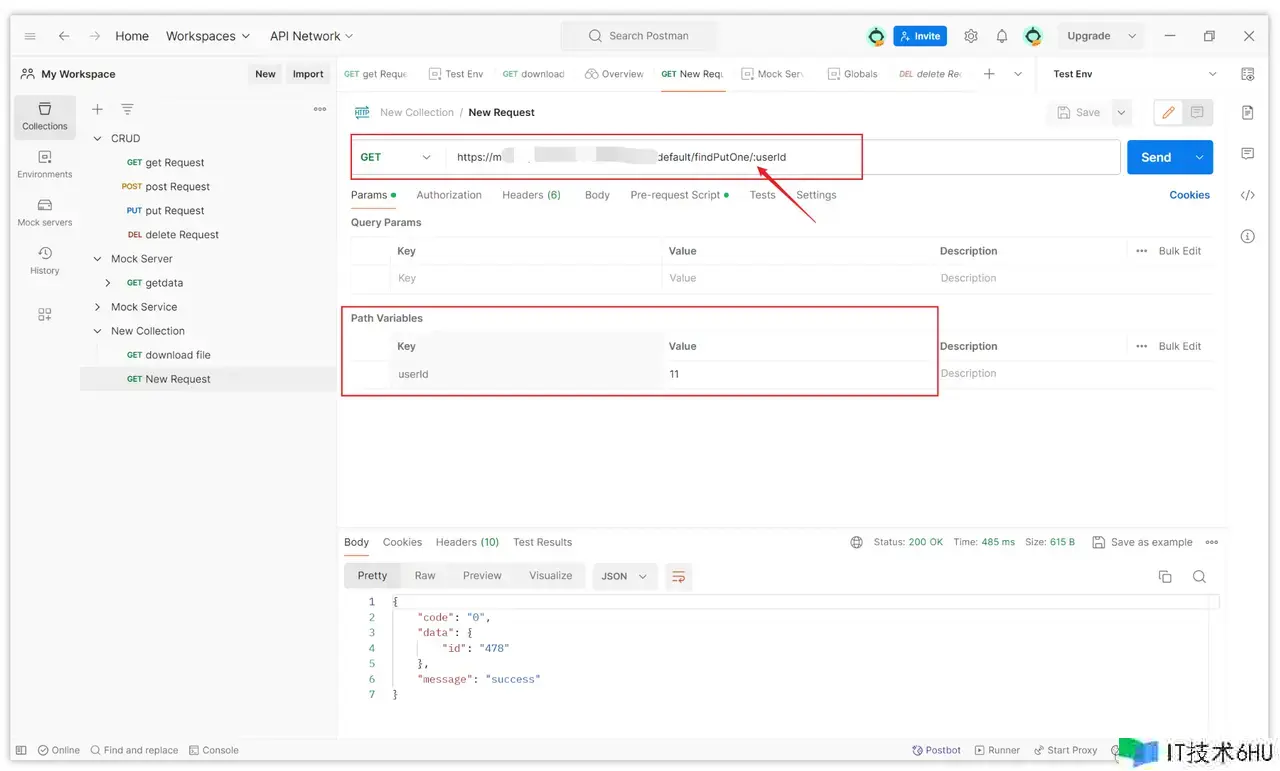Open the Workspaces dropdown
This screenshot has width=1280, height=771.
click(208, 36)
